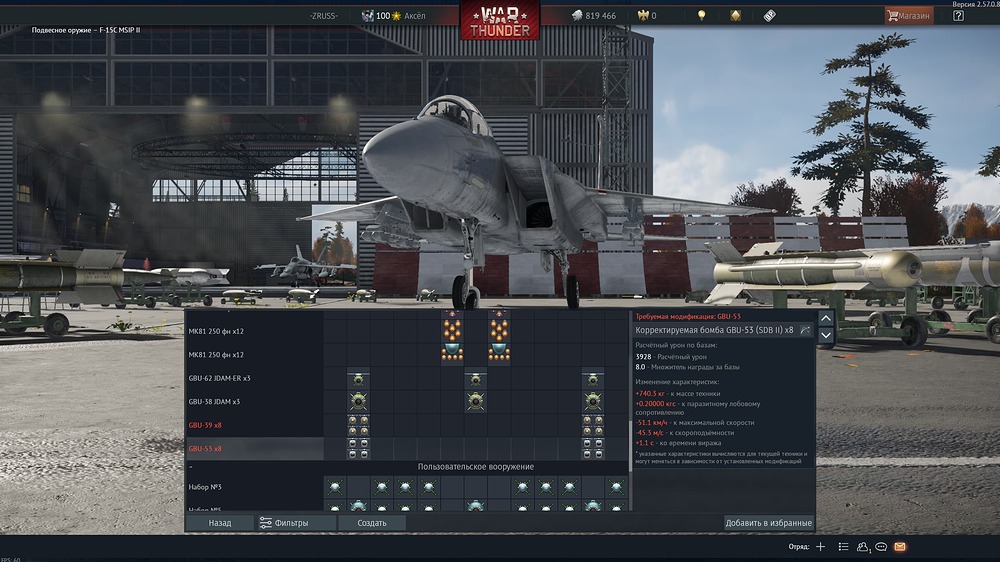Click the -45.3 м/с climb rate line
Image resolution: width=1000 pixels, height=562 pixels.
click(684, 433)
